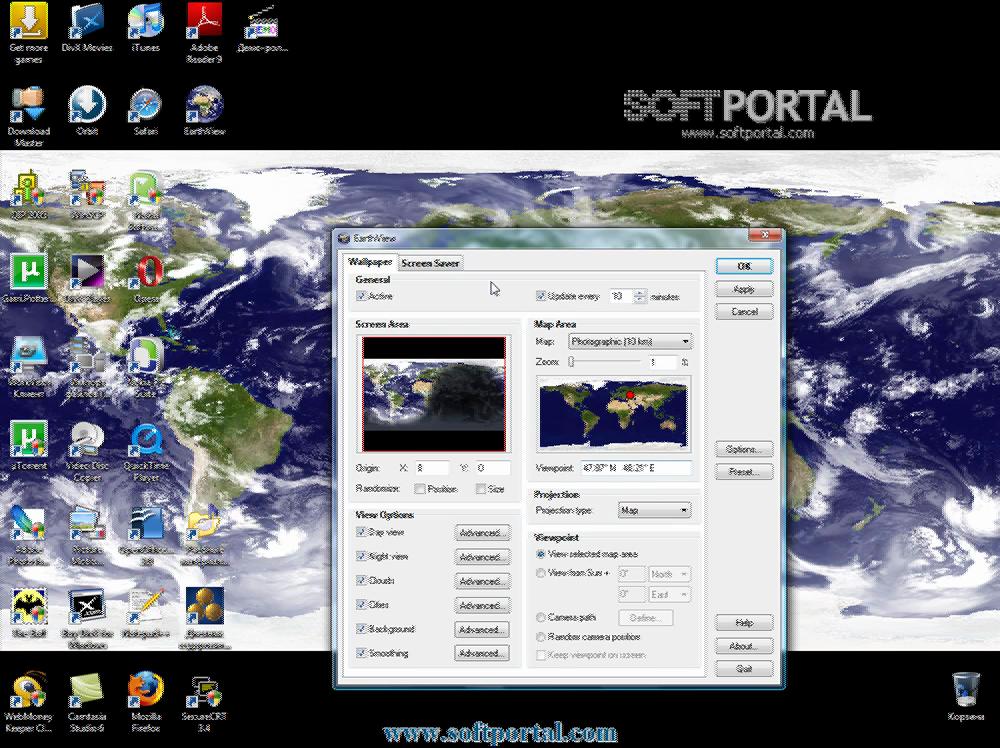Open the golden spheres desktop shortcut
This screenshot has height=748, width=1000.
pyautogui.click(x=204, y=619)
